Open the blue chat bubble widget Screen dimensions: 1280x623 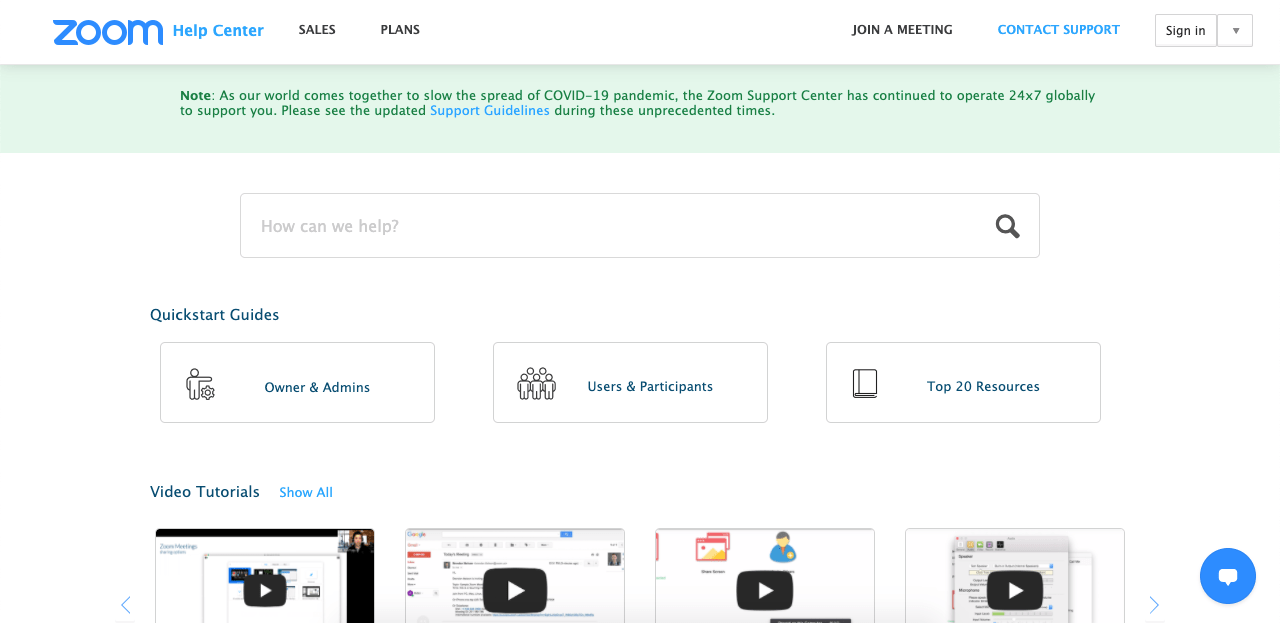(x=1228, y=576)
